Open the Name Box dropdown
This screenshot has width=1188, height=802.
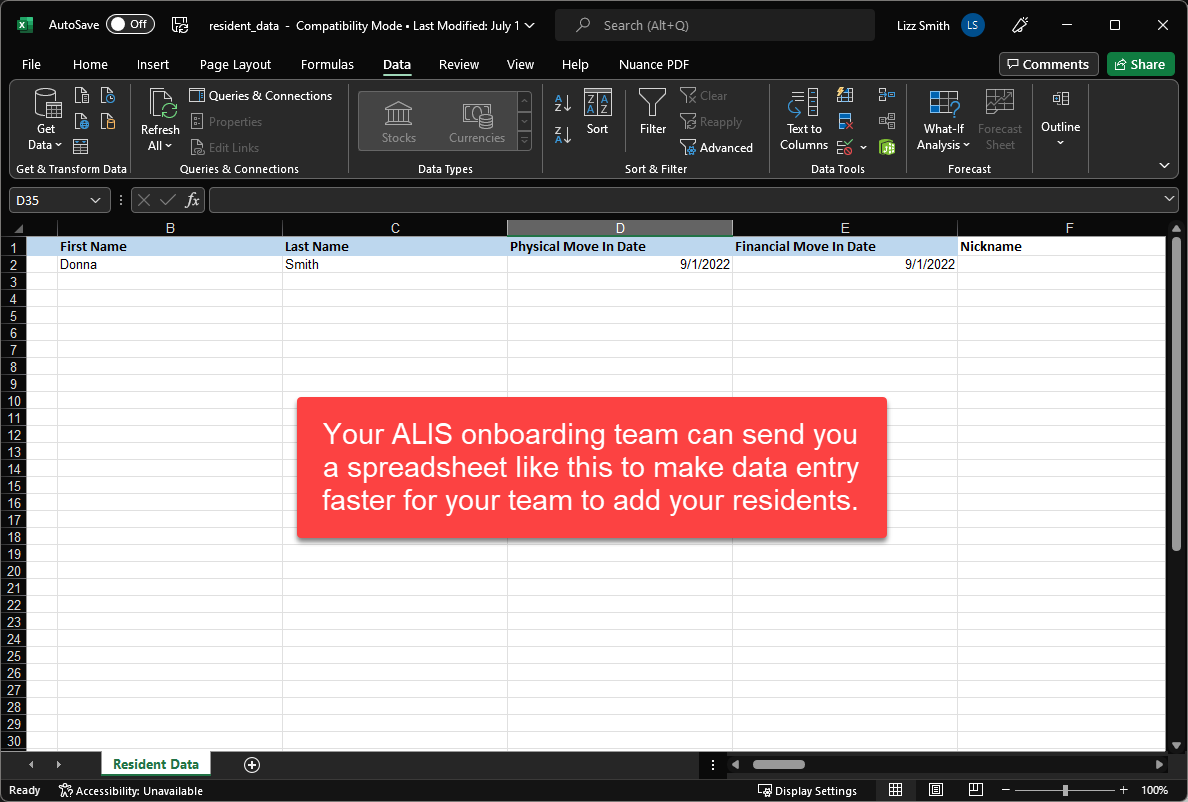pyautogui.click(x=95, y=200)
